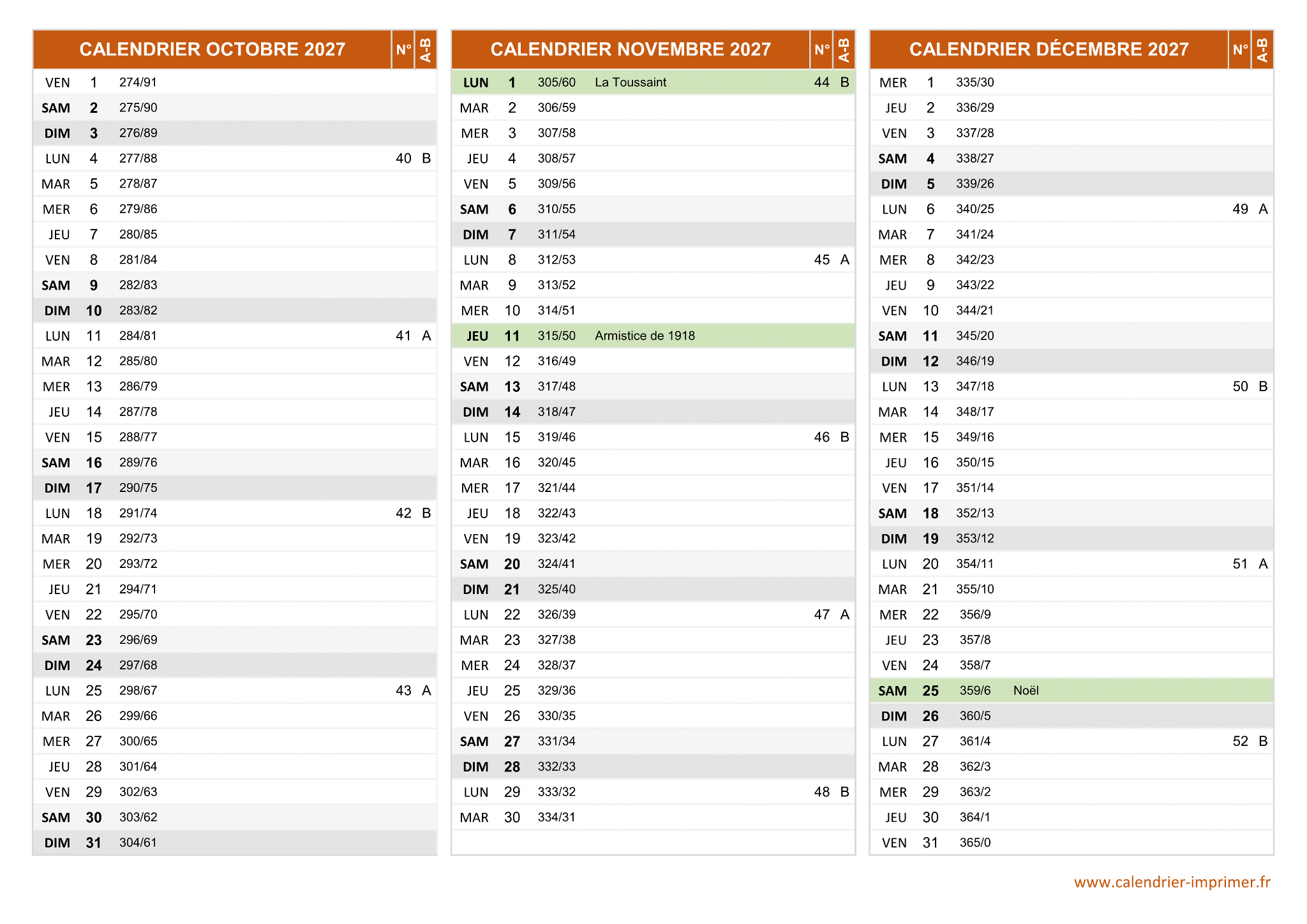The height and width of the screenshot is (924, 1307).
Task: Click the A-B column header in November
Action: click(x=844, y=49)
